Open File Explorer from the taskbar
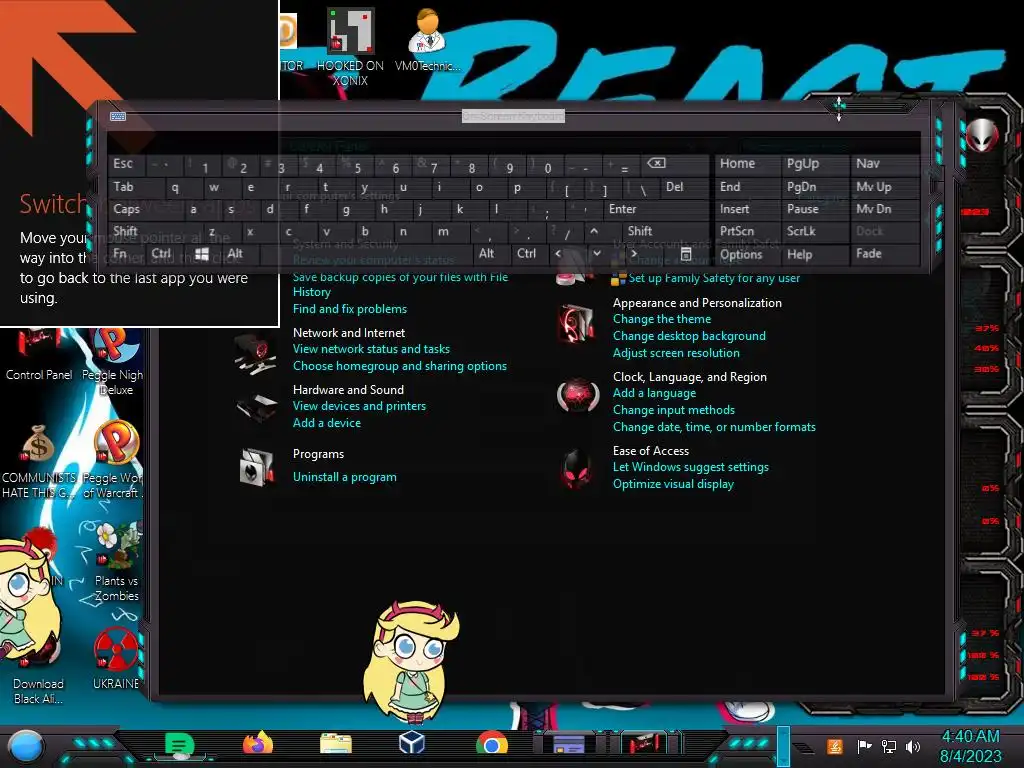The width and height of the screenshot is (1024, 768). pos(336,744)
